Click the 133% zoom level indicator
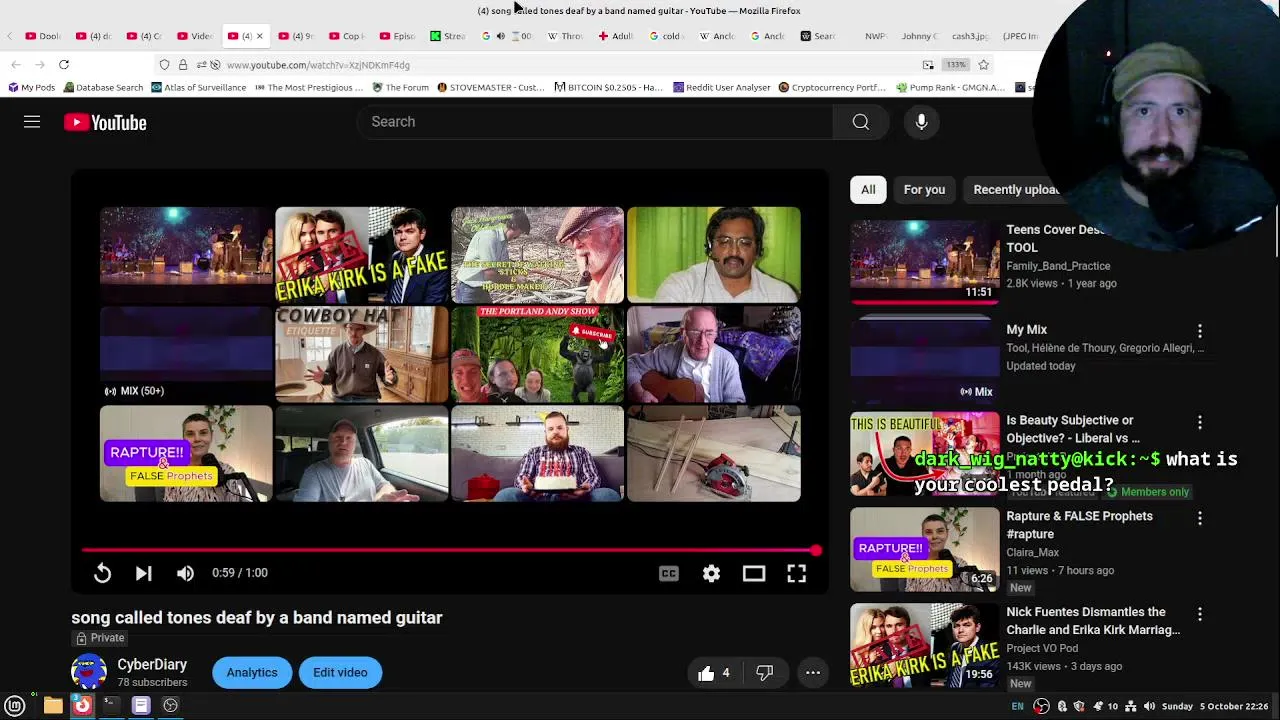The image size is (1280, 720). pos(956,65)
